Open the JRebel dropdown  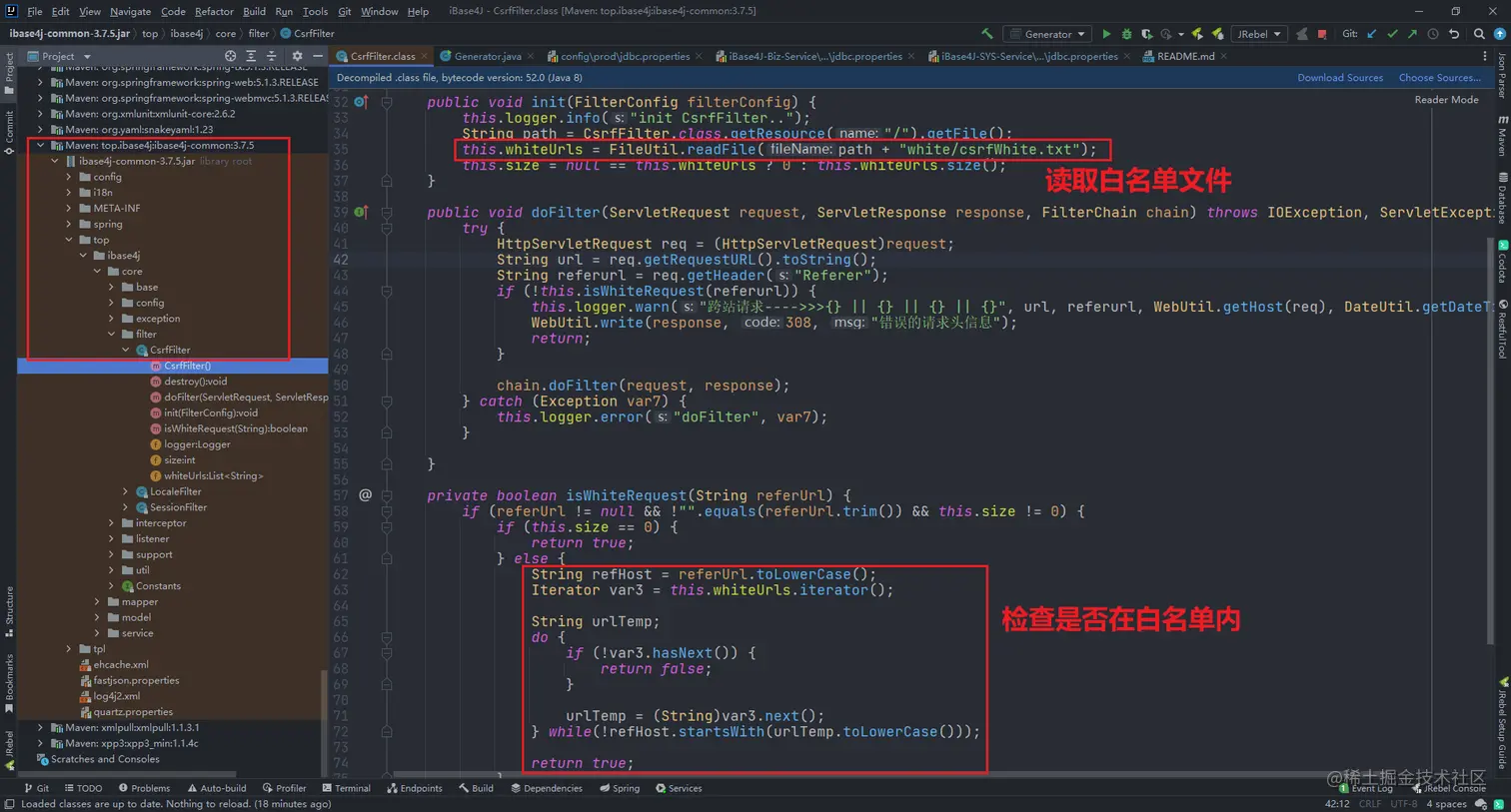[1258, 34]
